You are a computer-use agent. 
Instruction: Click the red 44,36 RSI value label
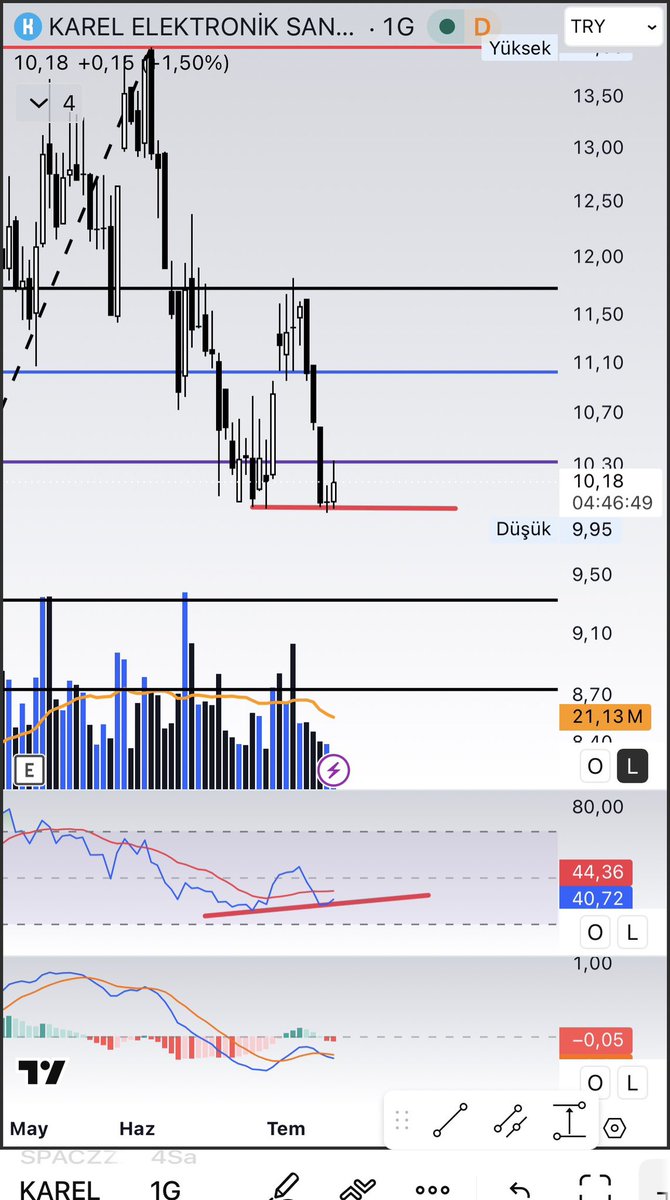click(x=596, y=872)
